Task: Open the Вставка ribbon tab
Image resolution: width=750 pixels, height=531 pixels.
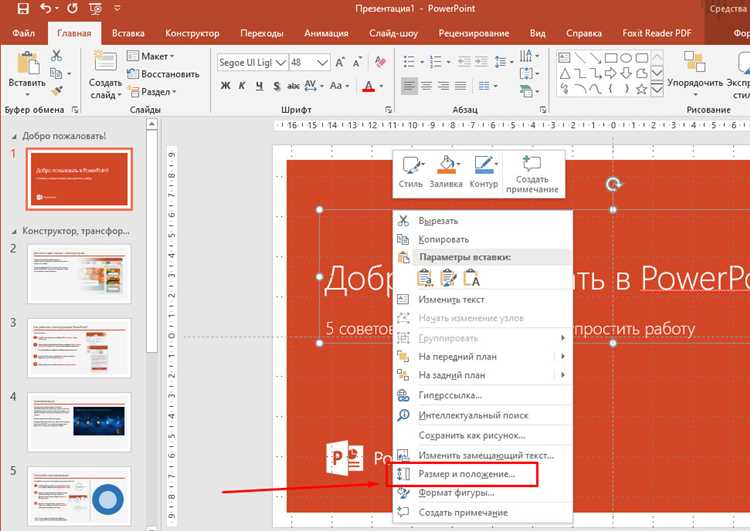Action: tap(128, 33)
